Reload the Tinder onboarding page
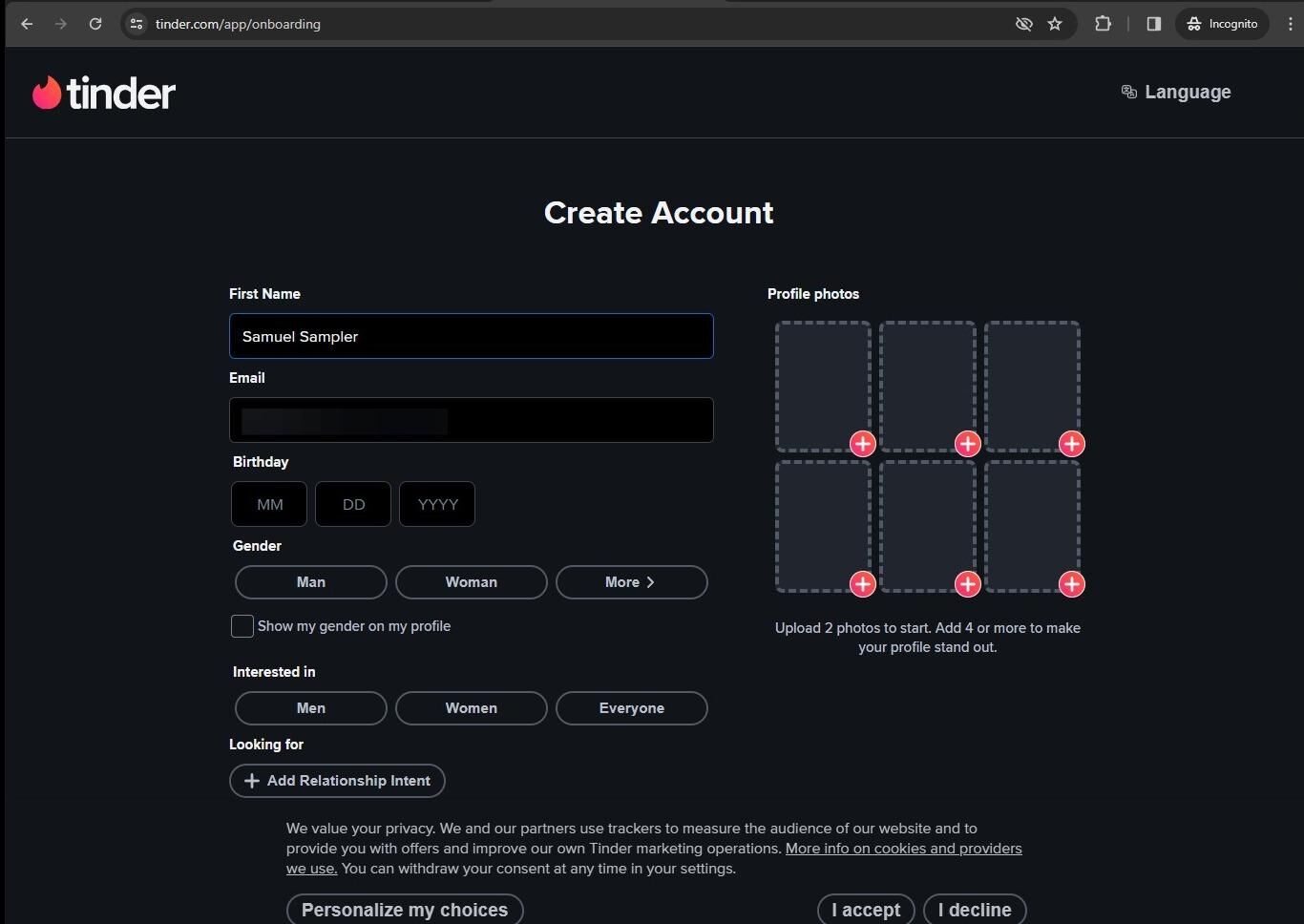1304x924 pixels. [95, 24]
